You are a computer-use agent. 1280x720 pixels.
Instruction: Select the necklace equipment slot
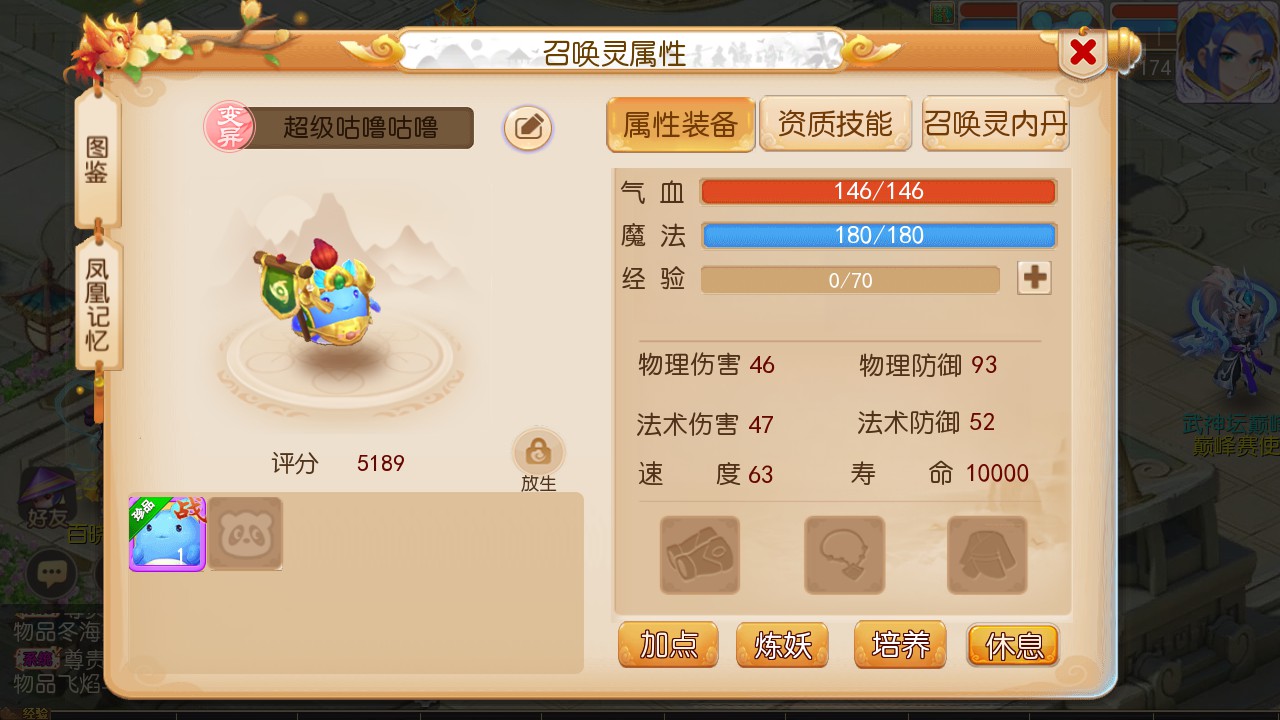pos(845,555)
